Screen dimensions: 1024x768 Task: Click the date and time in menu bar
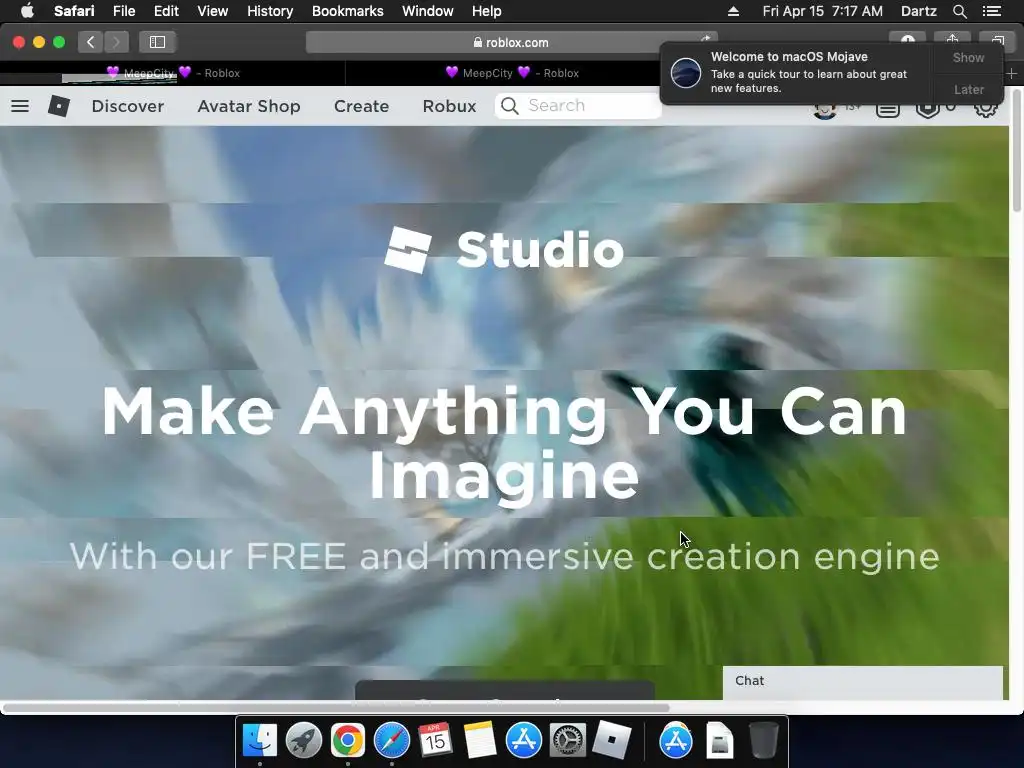822,11
